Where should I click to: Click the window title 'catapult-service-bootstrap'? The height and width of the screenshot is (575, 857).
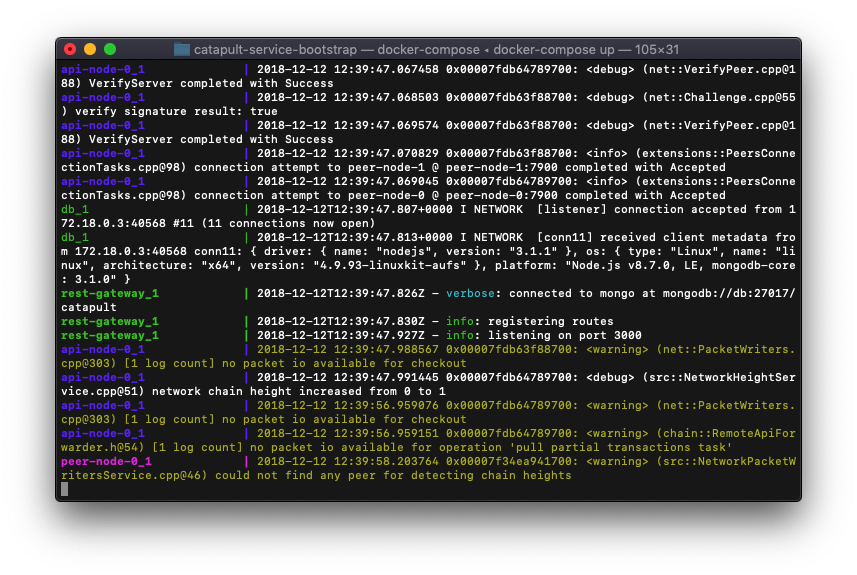tap(275, 50)
